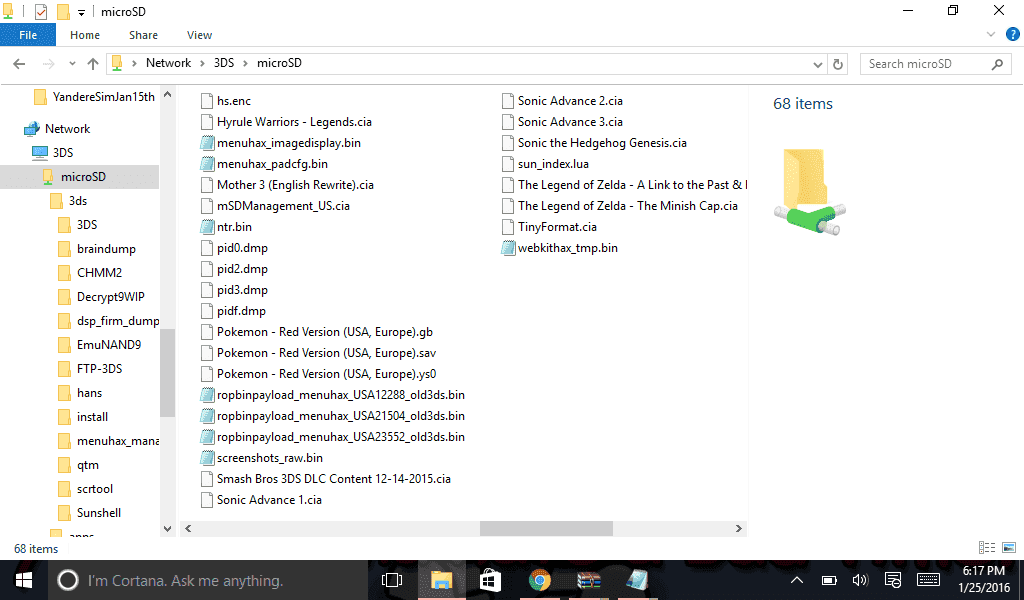The image size is (1024, 600).
Task: Select TinyFormat.cia file
Action: [x=556, y=227]
